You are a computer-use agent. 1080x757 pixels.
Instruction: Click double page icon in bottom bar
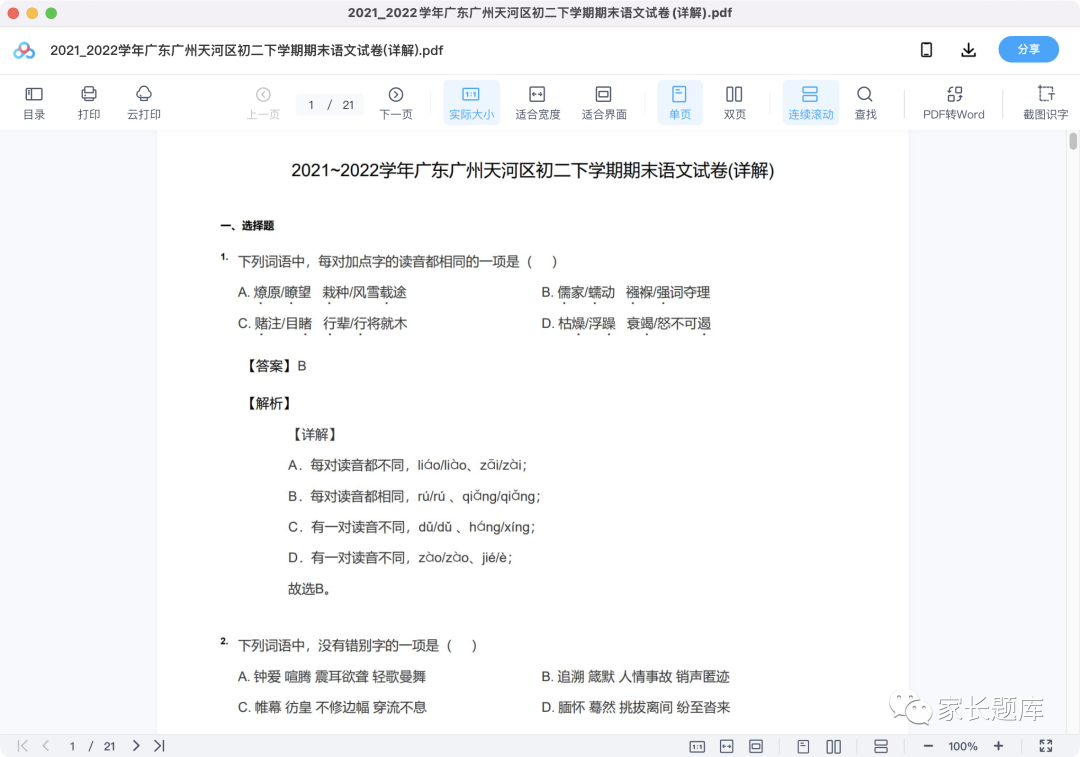[x=833, y=746]
